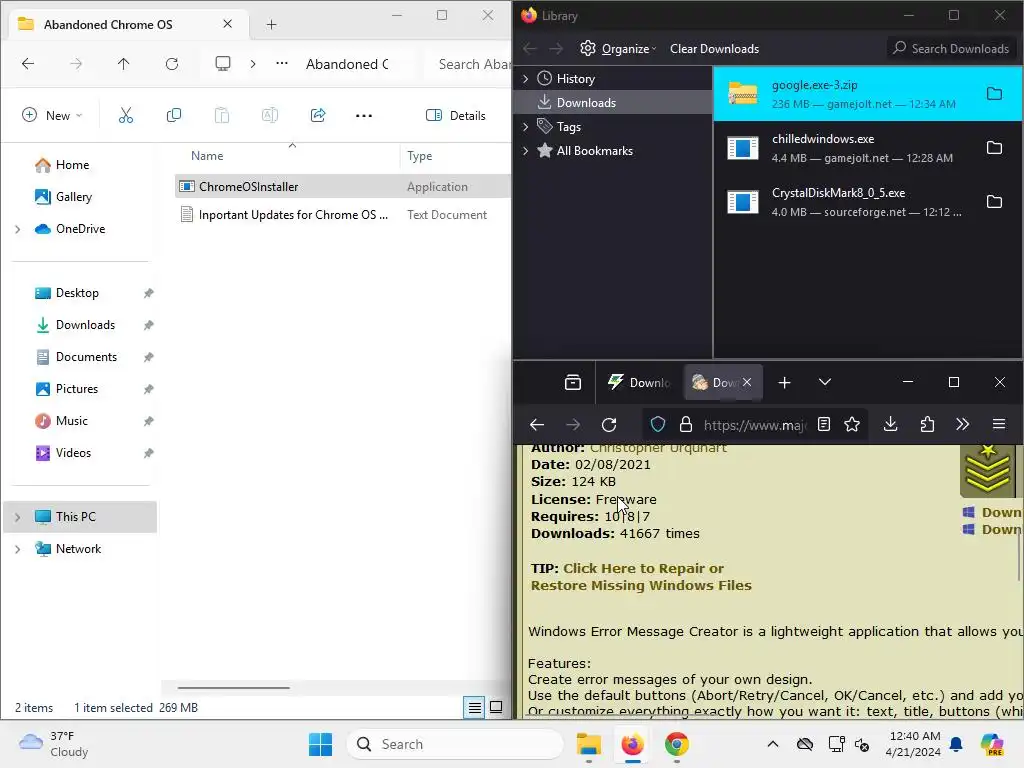Open Firefox tracking protection shield

point(658,425)
